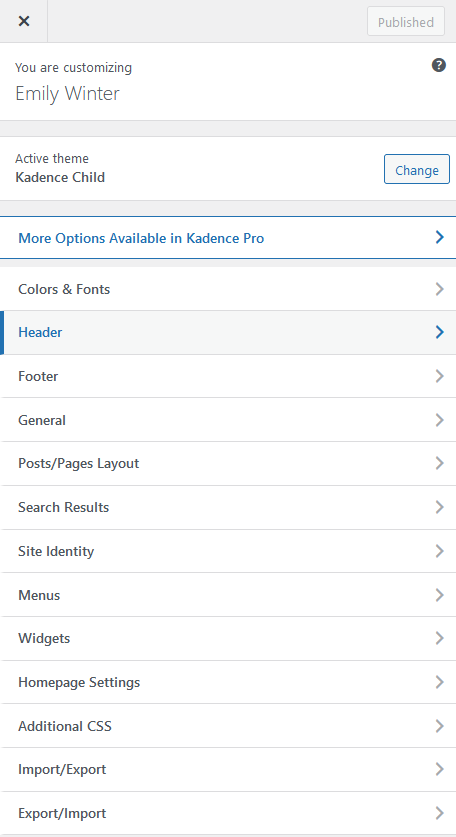
Task: Click chevron on Import/Export row
Action: 439,769
